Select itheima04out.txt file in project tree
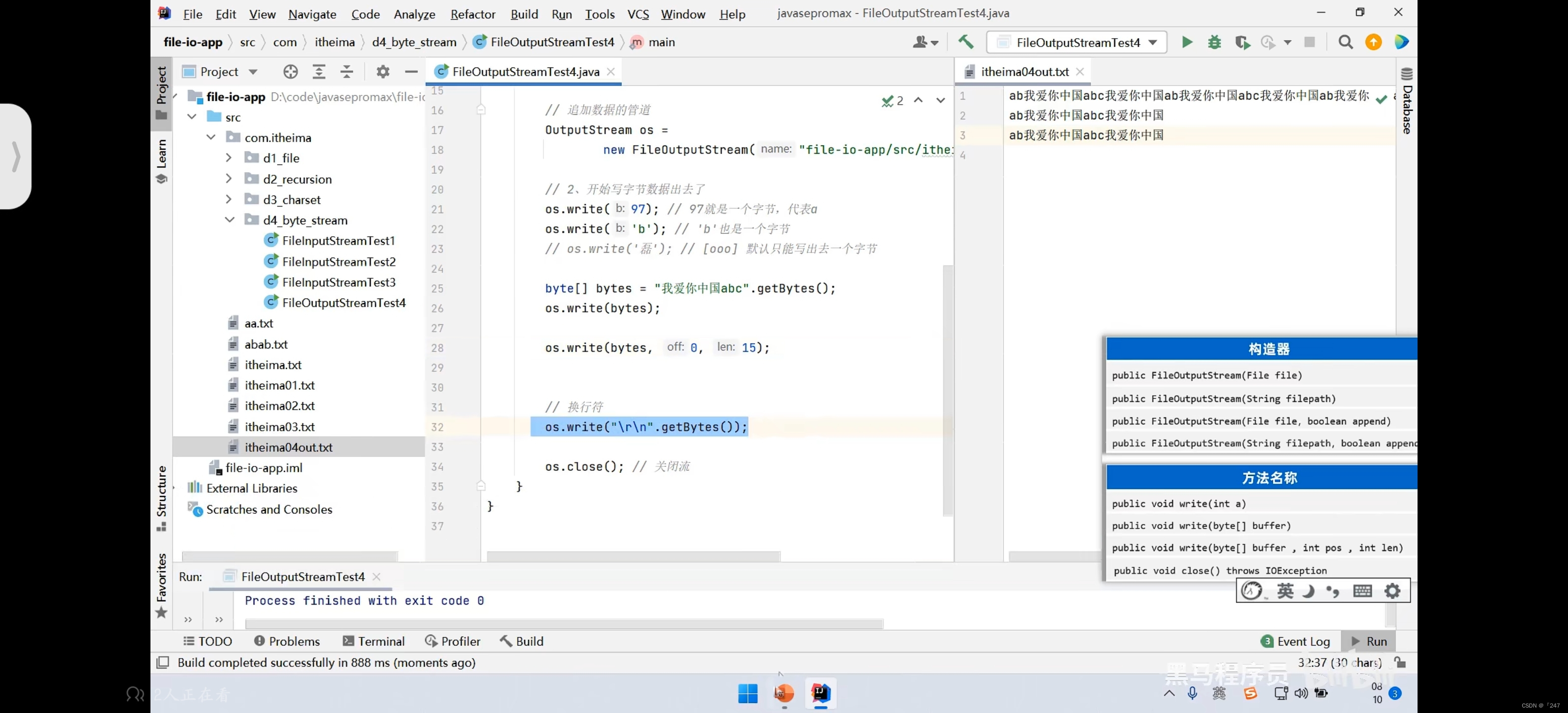1568x713 pixels. (x=288, y=447)
